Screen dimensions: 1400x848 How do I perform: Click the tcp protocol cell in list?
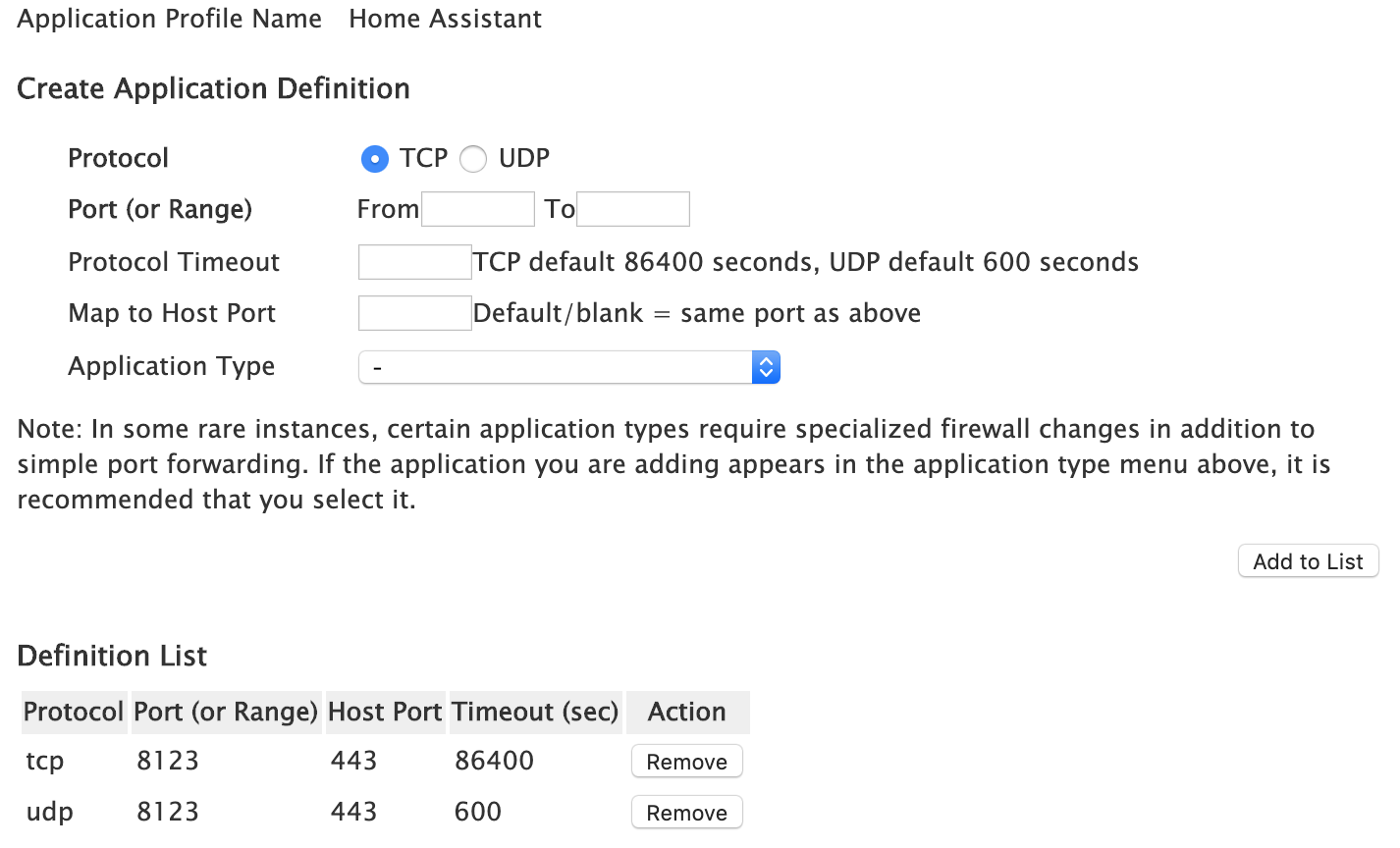pos(45,761)
